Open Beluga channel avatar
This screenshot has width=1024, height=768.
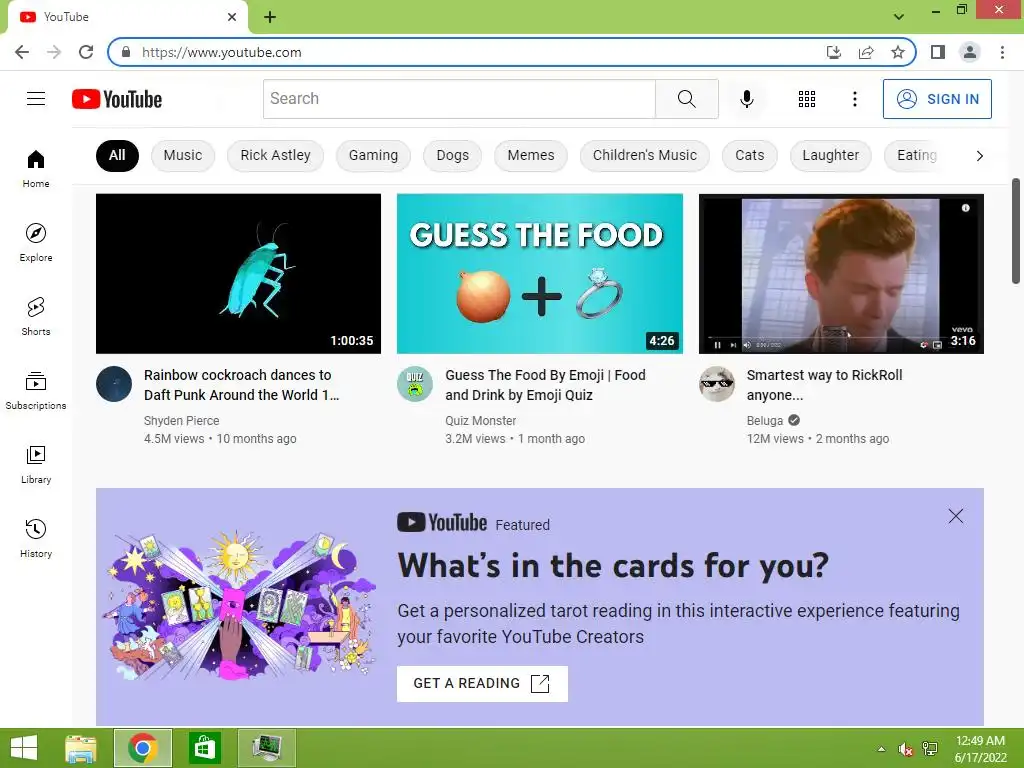[716, 384]
